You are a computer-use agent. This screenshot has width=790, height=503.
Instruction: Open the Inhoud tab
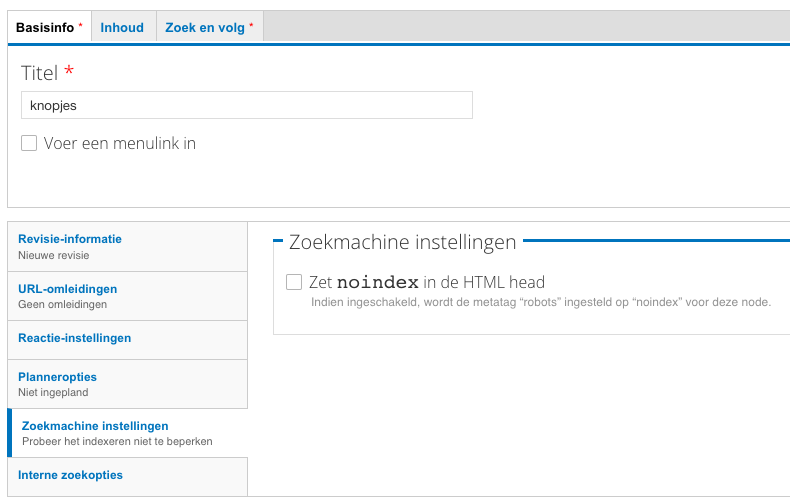(122, 27)
